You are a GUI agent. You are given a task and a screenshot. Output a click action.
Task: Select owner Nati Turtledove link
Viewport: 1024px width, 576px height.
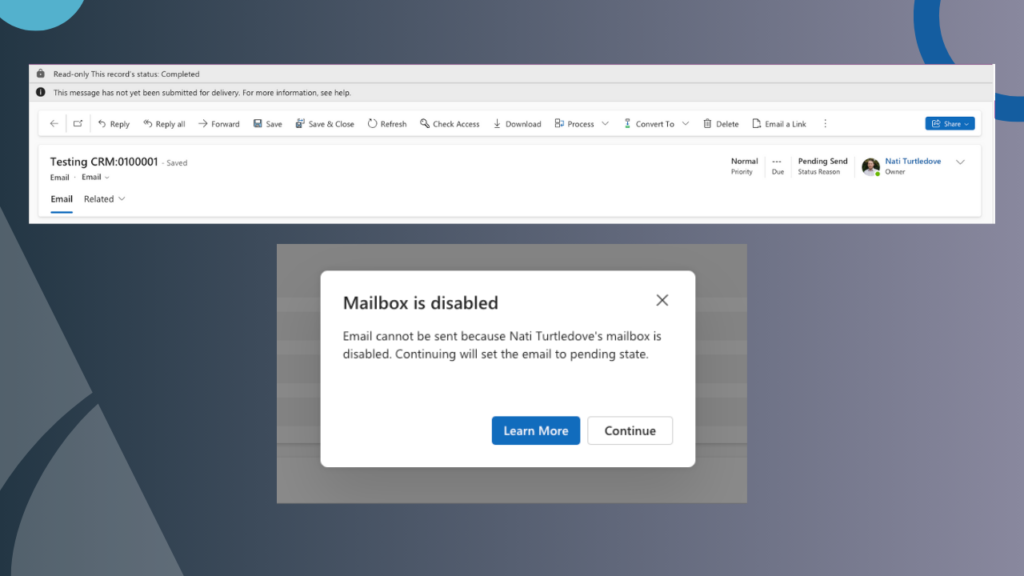coord(913,160)
